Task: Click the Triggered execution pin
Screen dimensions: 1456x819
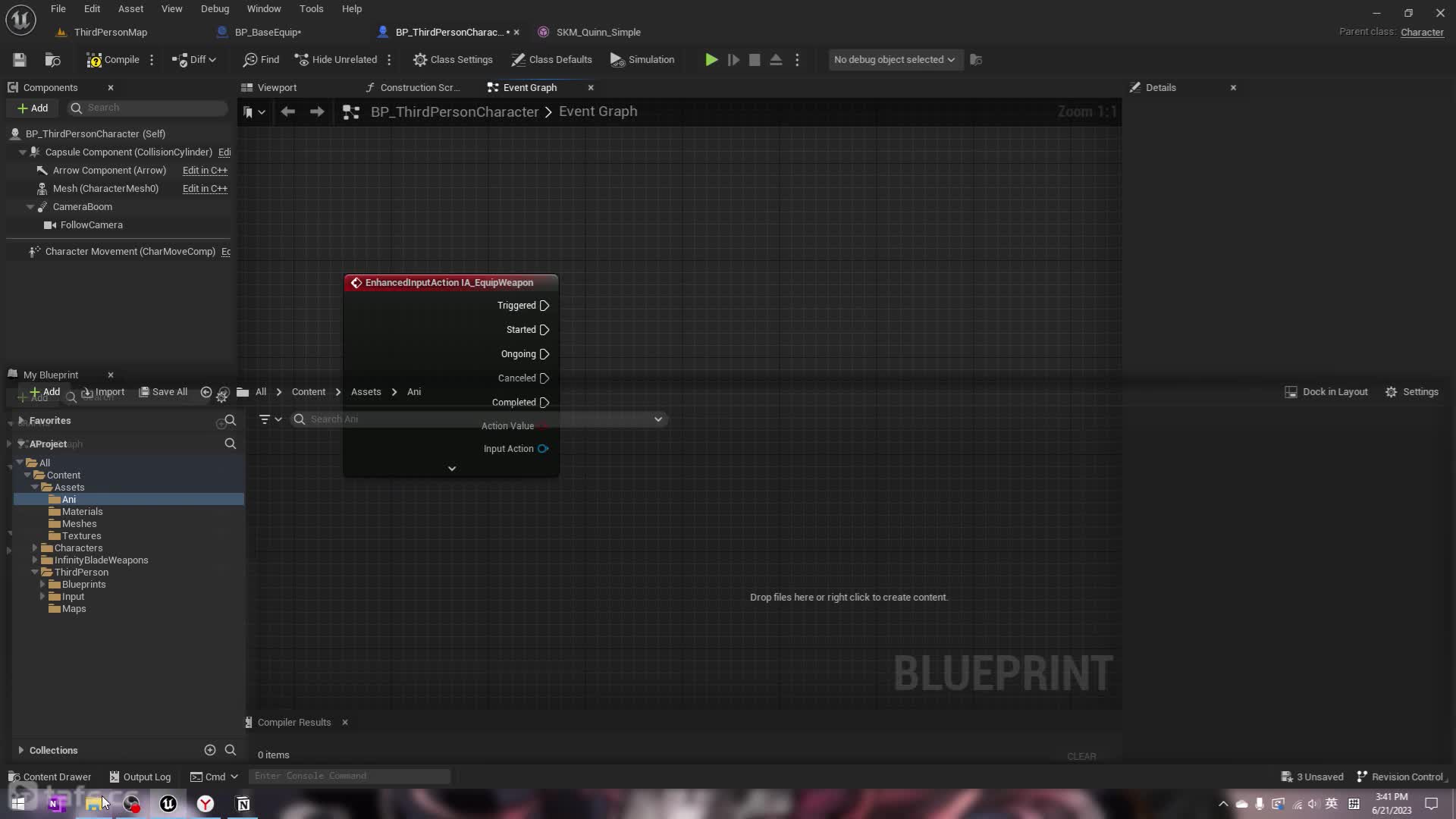Action: 544,306
